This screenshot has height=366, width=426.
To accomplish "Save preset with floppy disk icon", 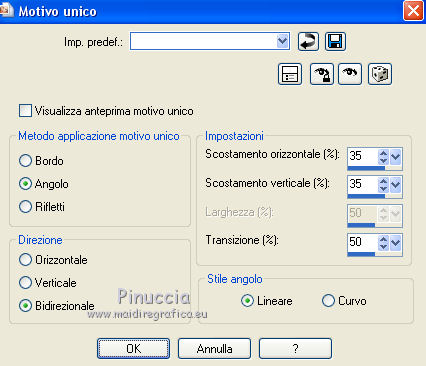I will 335,41.
